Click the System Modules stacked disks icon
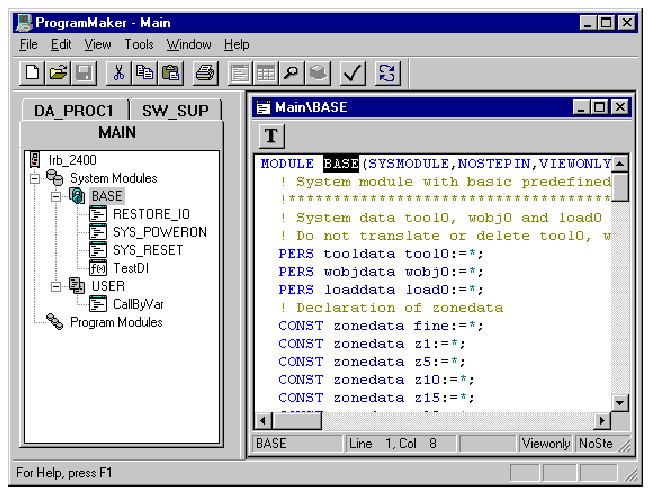 click(54, 178)
